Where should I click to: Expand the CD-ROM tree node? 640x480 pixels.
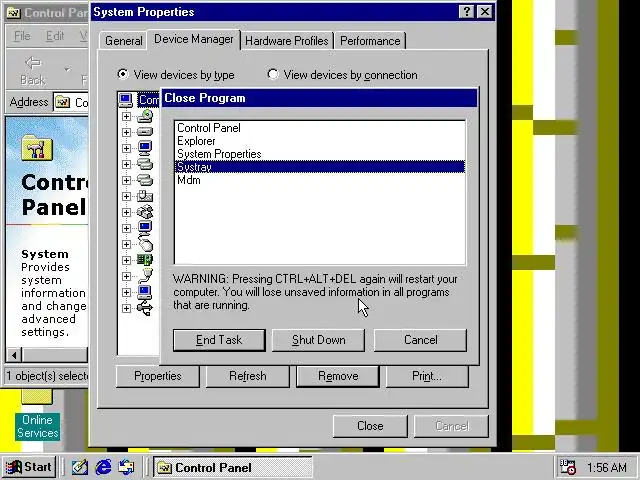tap(126, 116)
